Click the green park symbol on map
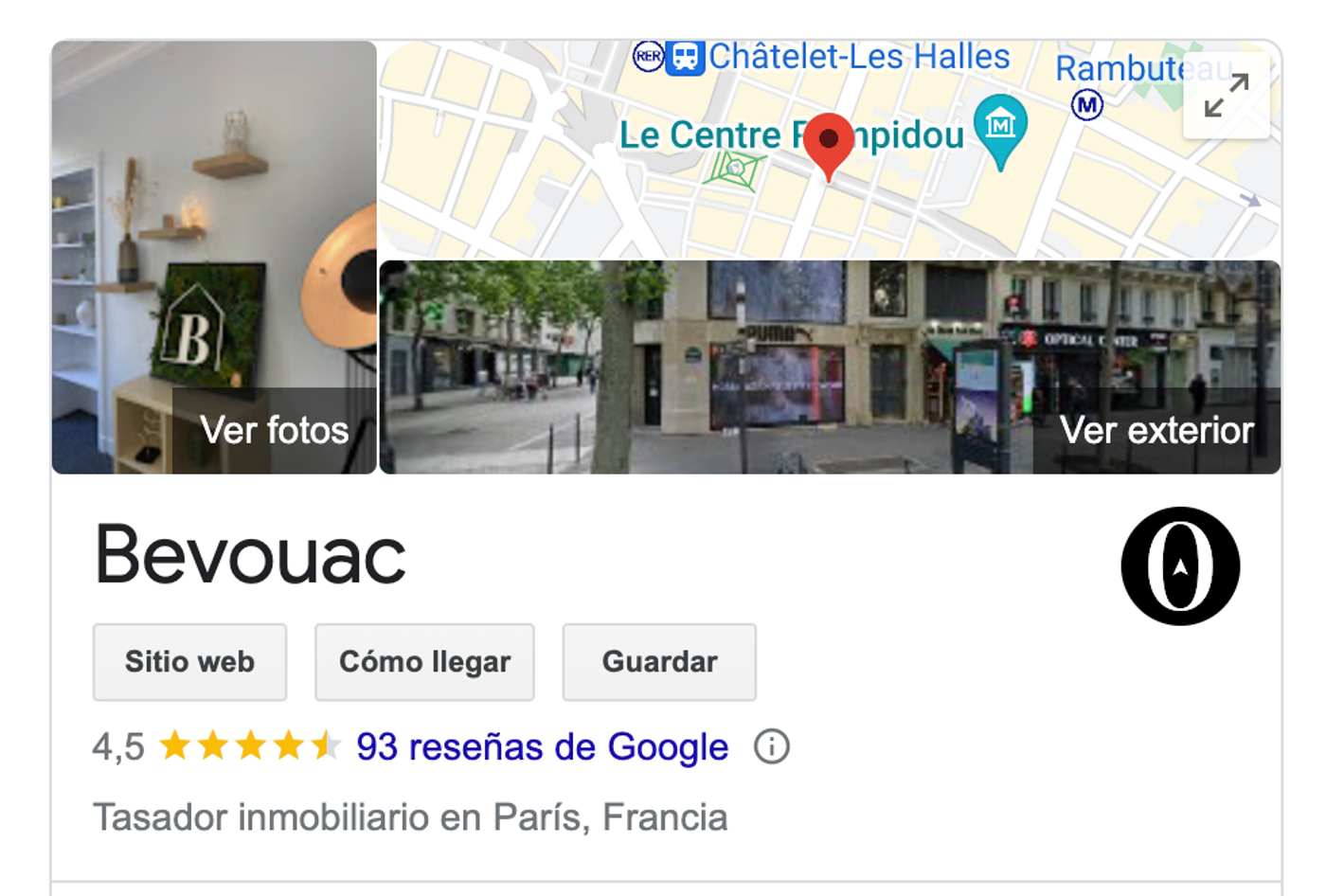This screenshot has height=896, width=1326. tap(734, 170)
